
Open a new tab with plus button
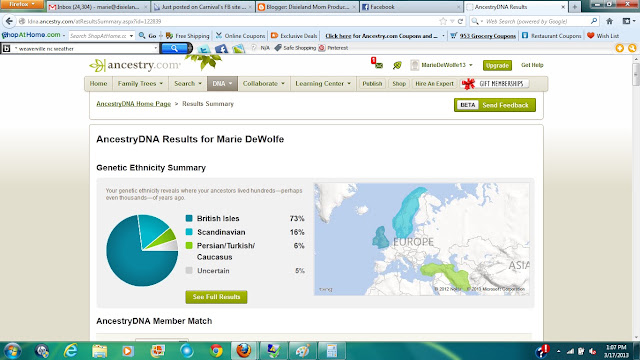[574, 7]
